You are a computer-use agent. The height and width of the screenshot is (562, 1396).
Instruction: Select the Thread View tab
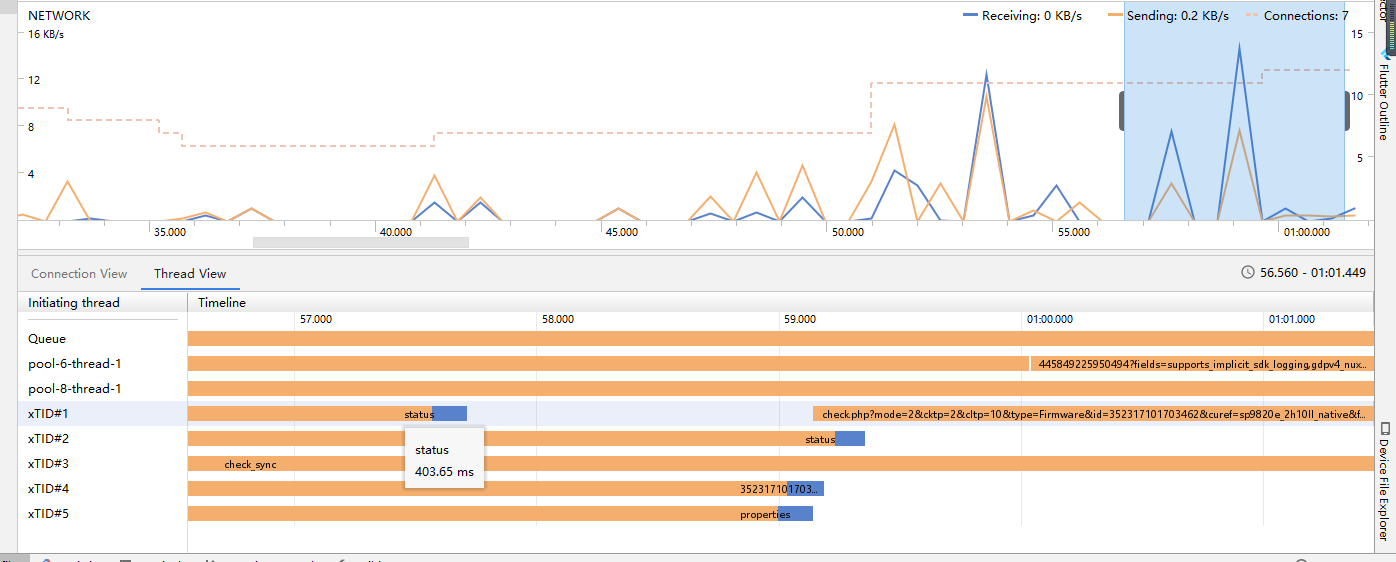[190, 274]
